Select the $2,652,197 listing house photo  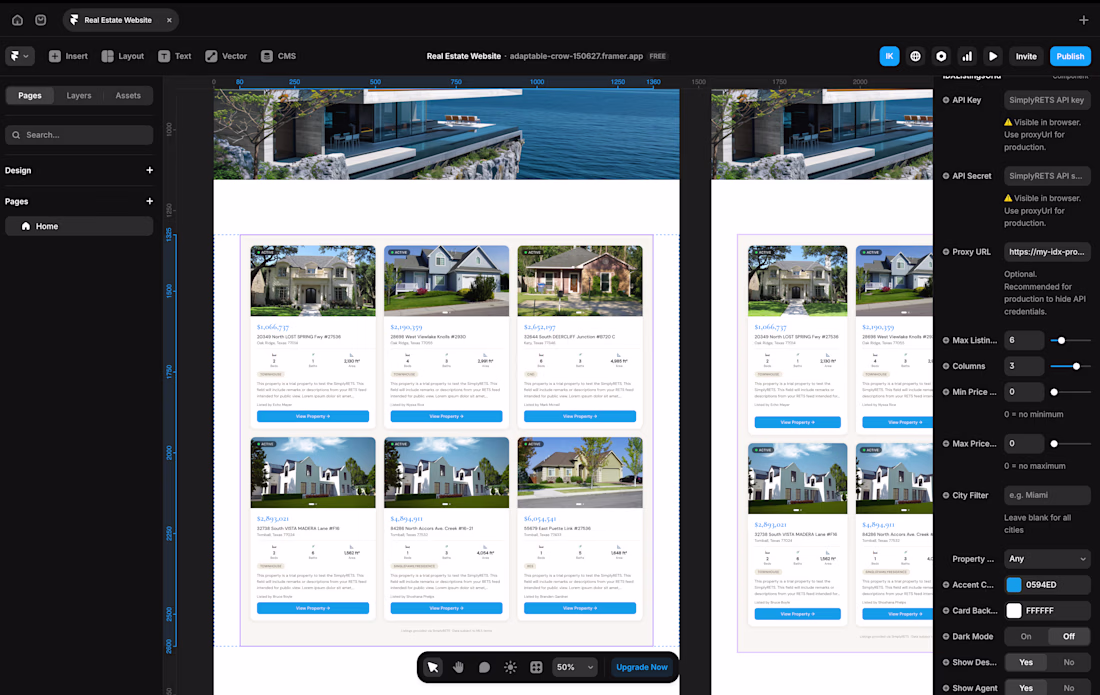click(579, 281)
